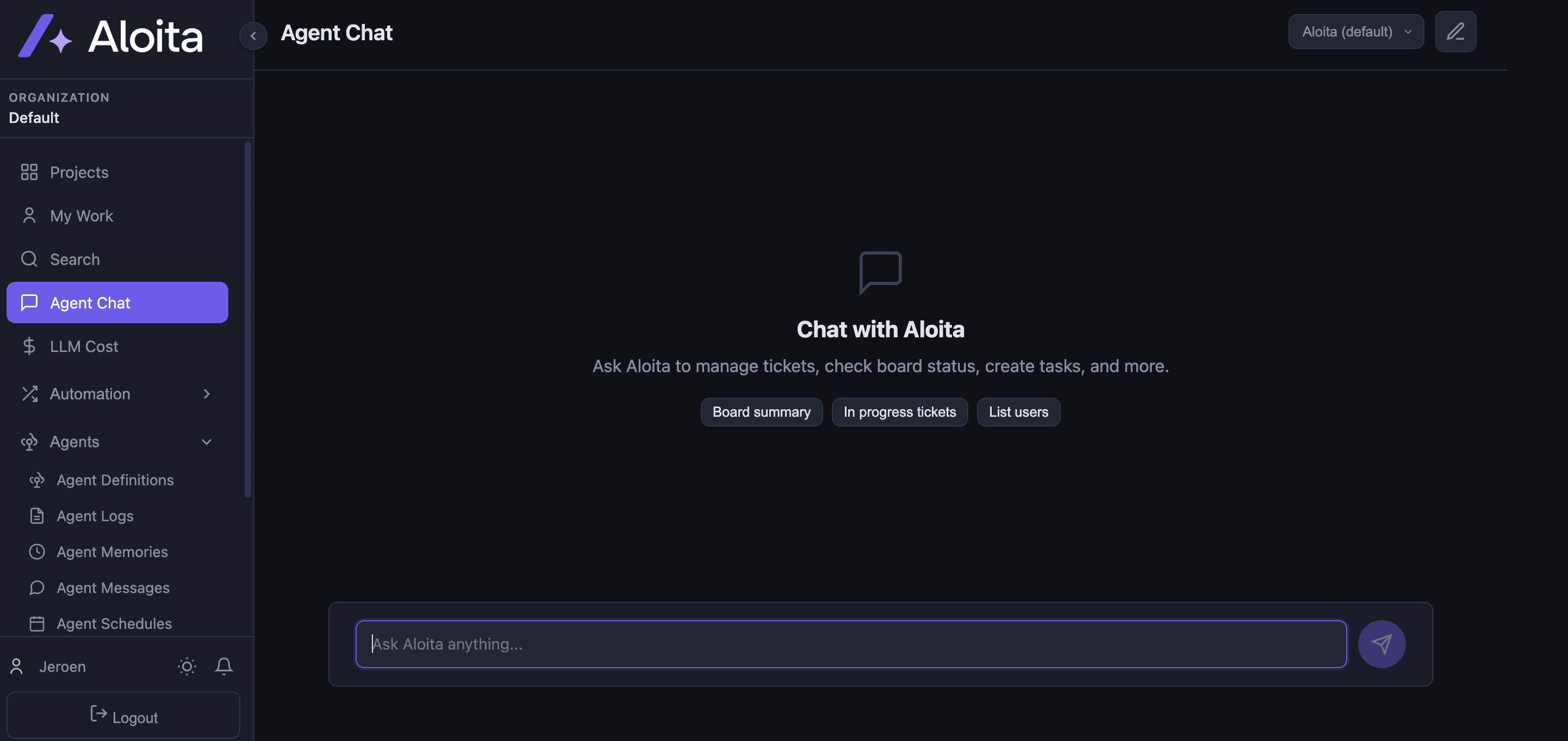Click the Jeroen username
Screen dimensions: 1568x741
[62, 666]
